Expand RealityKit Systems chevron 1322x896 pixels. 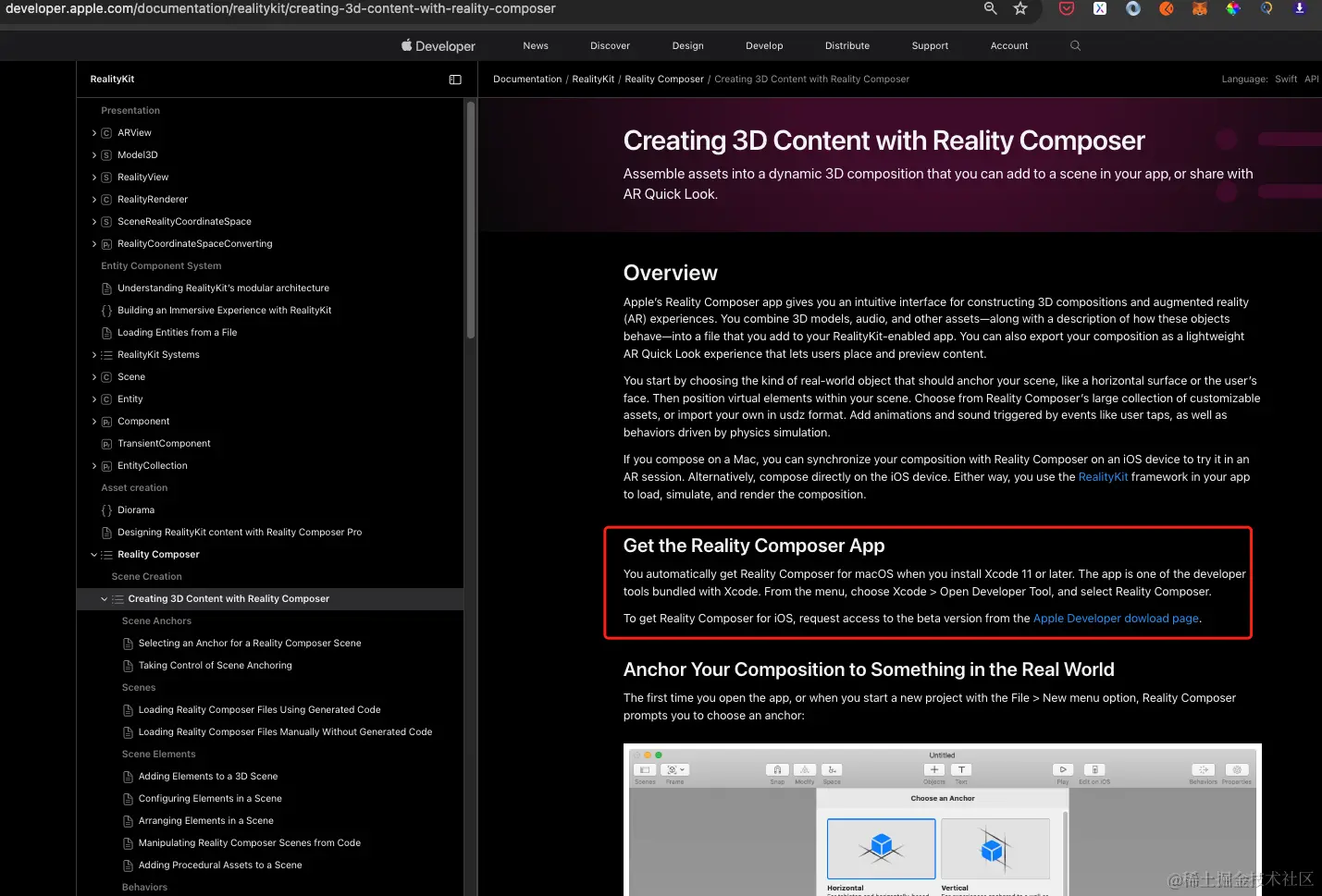coord(94,355)
